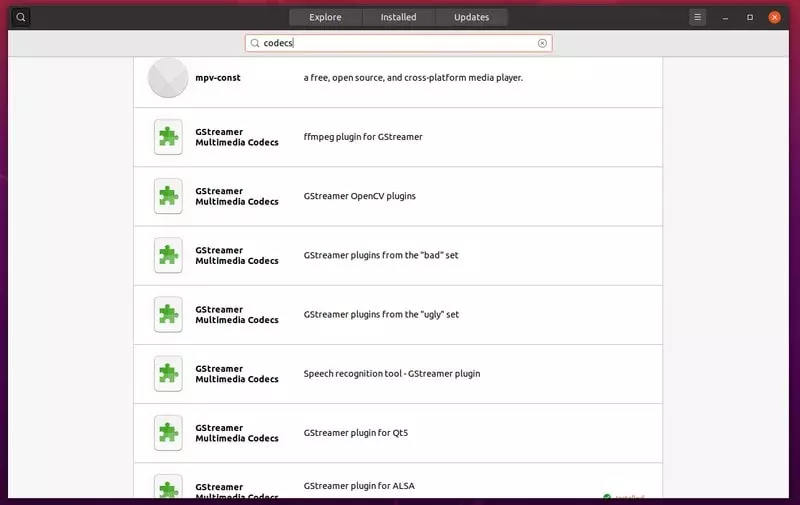Switch to the Installed tab
The image size is (800, 505).
398,17
